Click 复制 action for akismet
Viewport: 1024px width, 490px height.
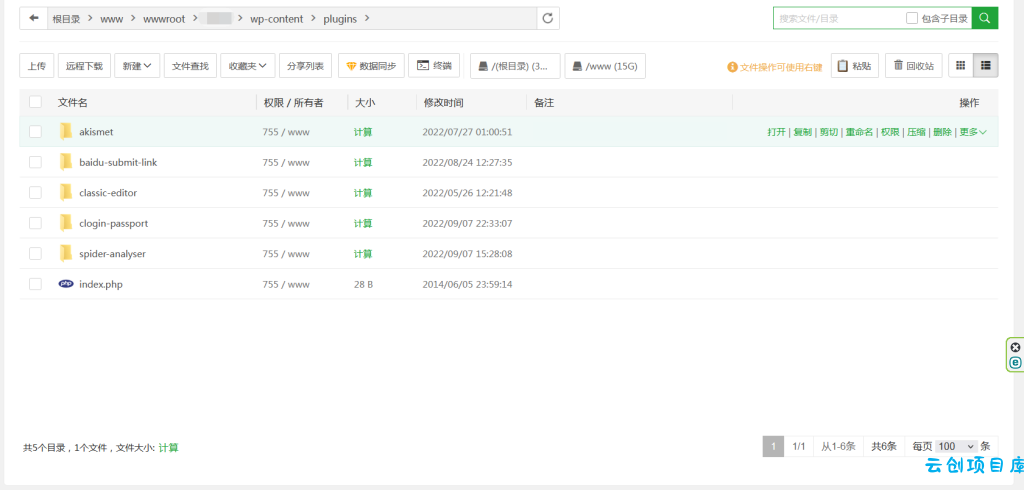click(x=803, y=132)
